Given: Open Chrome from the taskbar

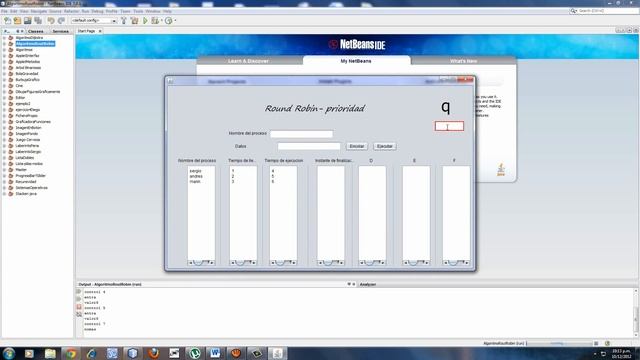Looking at the screenshot, I should [x=71, y=353].
